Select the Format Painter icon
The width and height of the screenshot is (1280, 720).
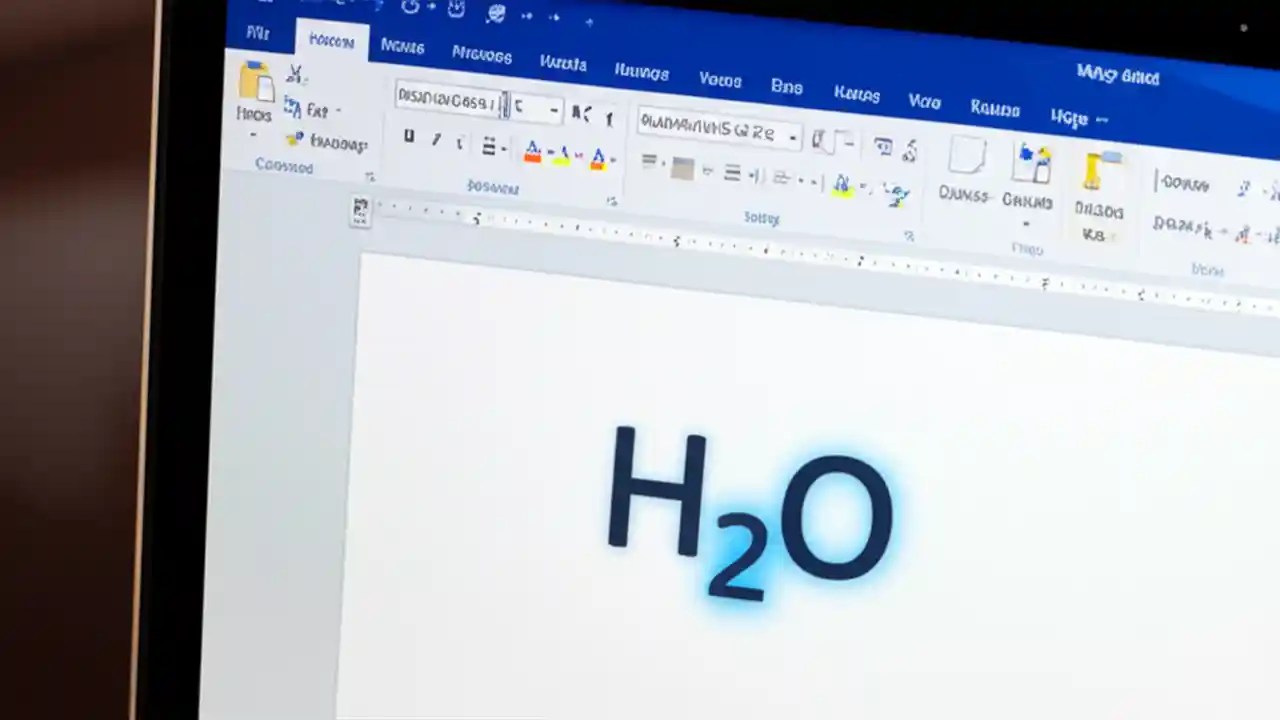pos(293,140)
